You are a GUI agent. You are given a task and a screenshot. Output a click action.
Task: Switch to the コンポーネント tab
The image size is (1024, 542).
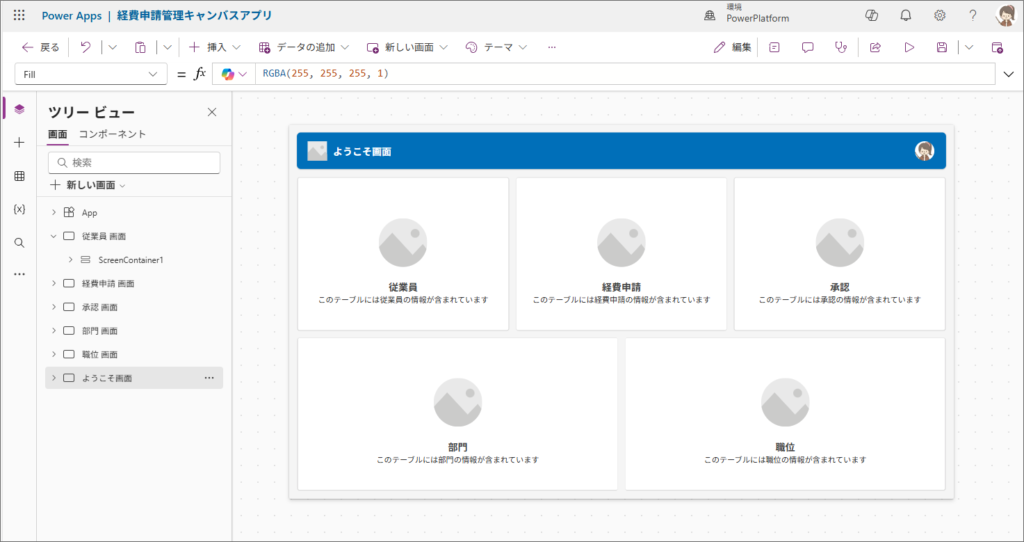[x=112, y=134]
